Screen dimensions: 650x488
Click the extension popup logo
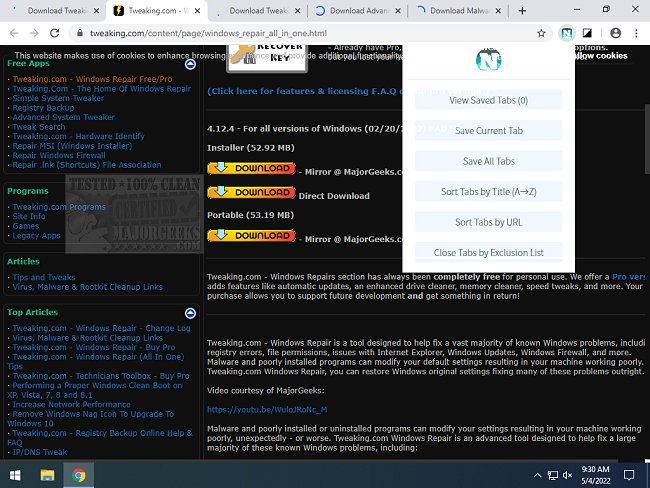[x=488, y=60]
